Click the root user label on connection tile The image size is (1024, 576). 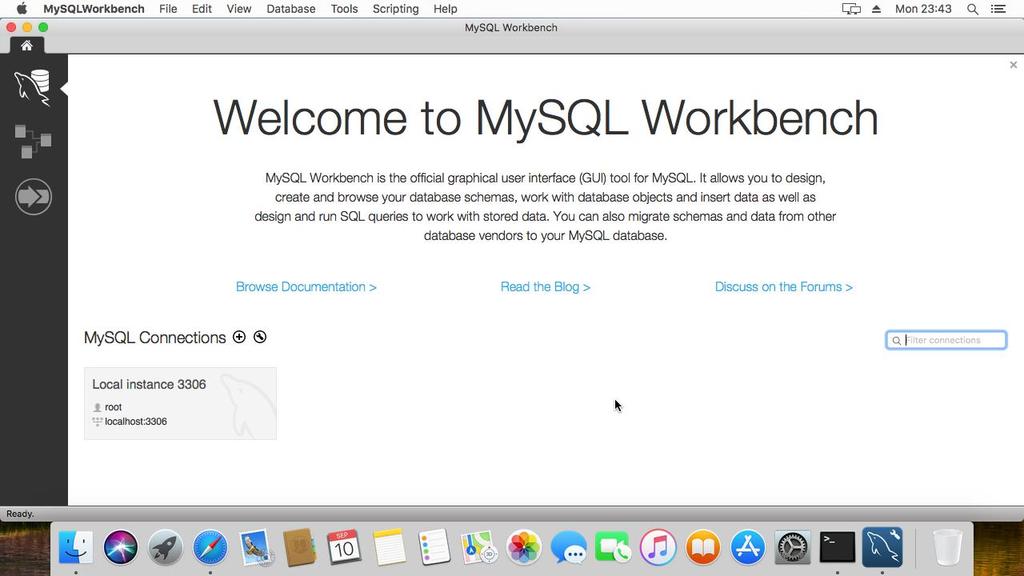113,407
